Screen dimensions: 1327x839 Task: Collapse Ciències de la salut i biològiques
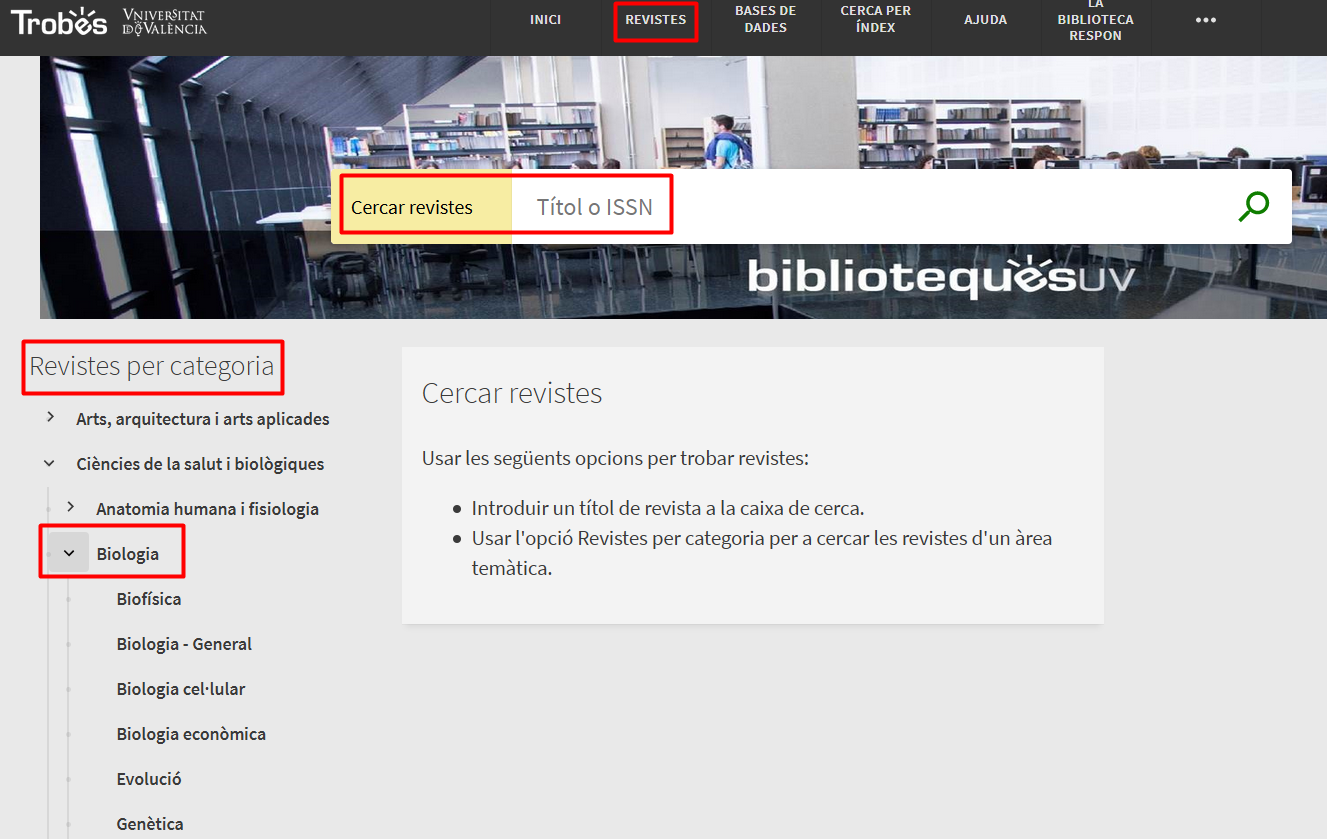point(50,464)
